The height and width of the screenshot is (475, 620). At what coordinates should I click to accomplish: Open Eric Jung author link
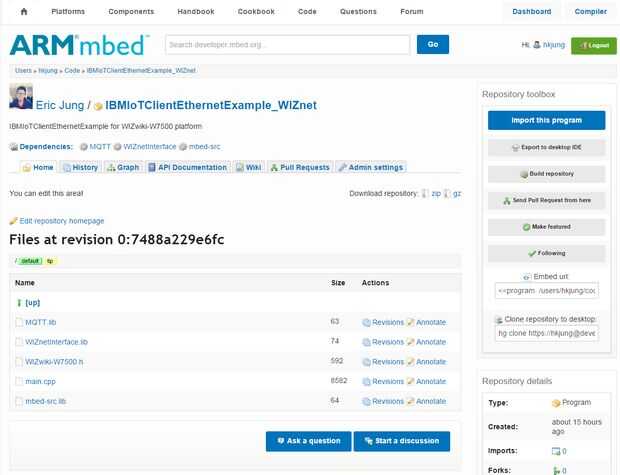[60, 105]
